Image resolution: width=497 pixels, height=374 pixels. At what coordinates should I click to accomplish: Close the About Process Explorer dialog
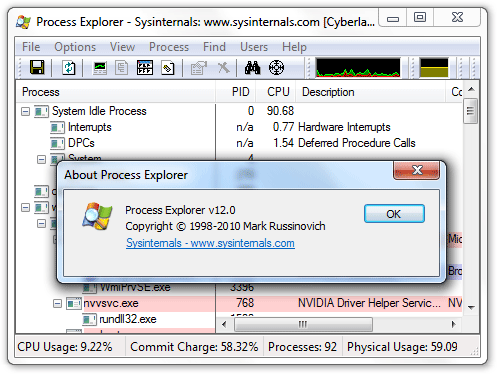pyautogui.click(x=416, y=170)
